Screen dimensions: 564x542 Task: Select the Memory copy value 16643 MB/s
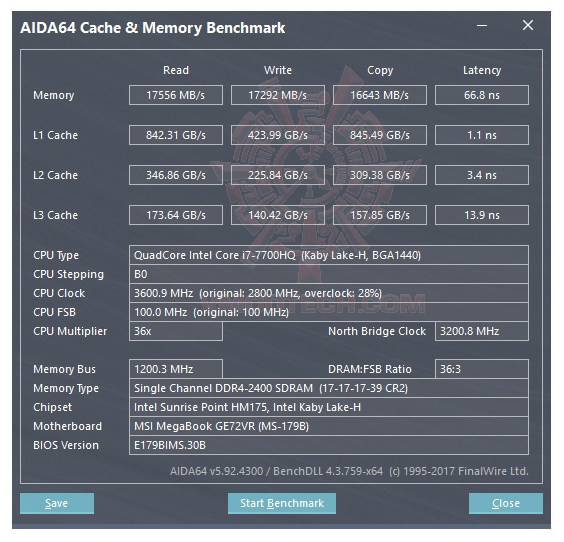pos(380,95)
